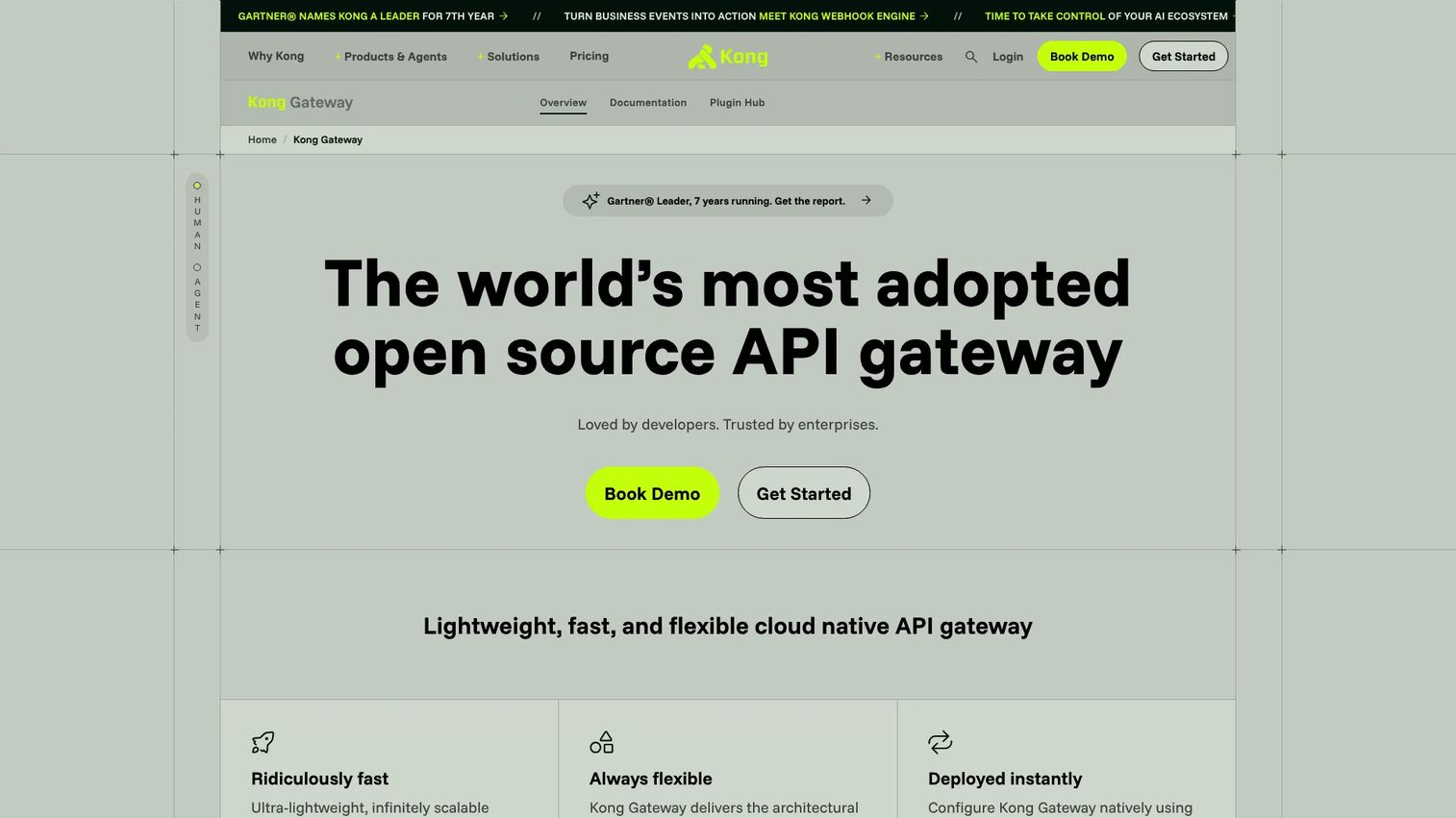Click 'Lightweight, fast, and flexible cloud native' heading
Viewport: 1456px width, 818px height.
click(x=728, y=626)
